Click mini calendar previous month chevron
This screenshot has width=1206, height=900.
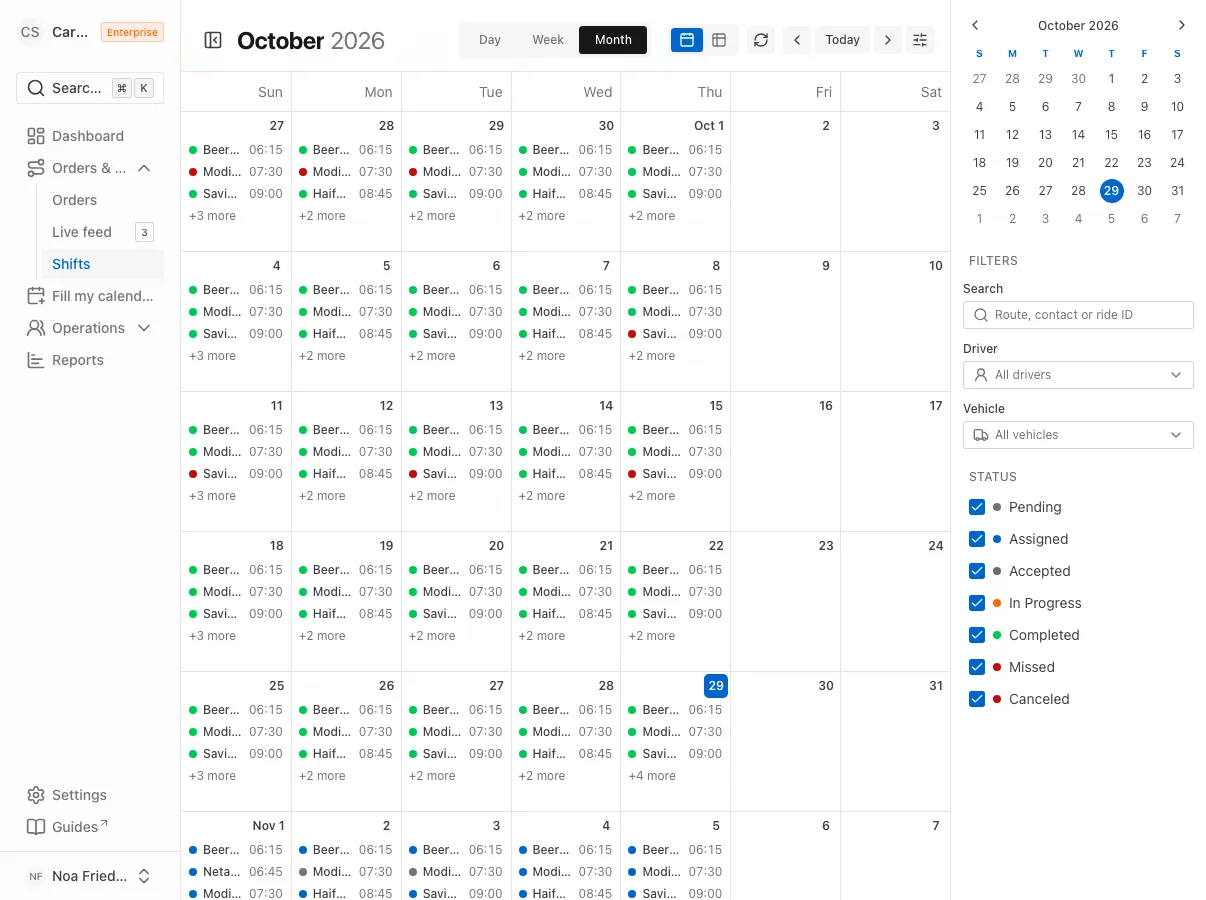tap(976, 25)
